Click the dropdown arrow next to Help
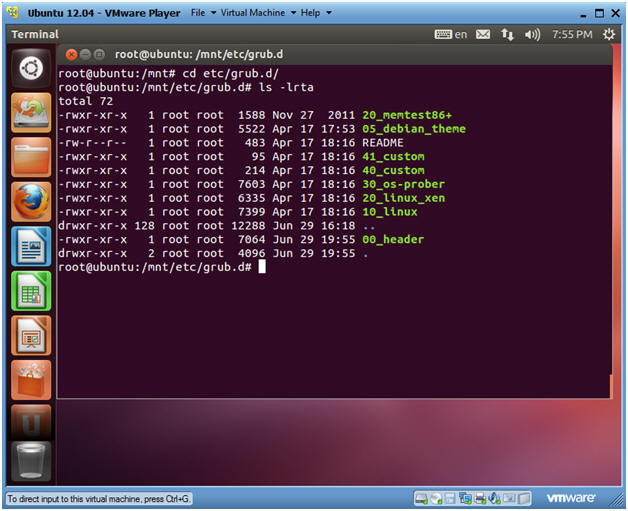 329,13
